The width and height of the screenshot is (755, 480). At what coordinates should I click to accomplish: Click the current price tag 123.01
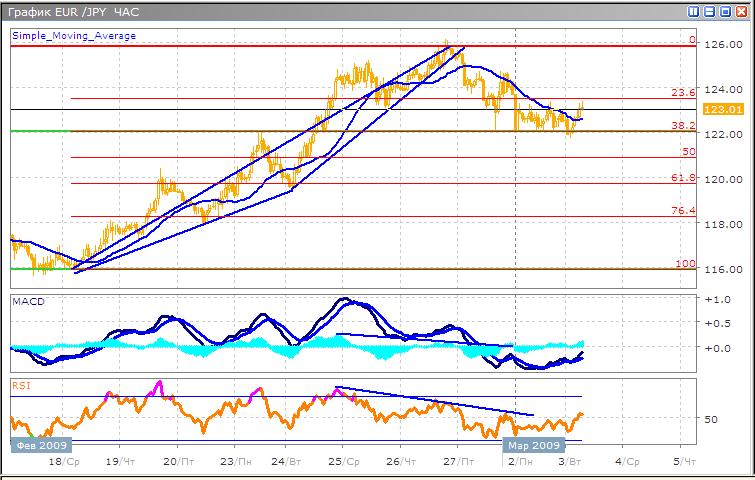tap(721, 109)
